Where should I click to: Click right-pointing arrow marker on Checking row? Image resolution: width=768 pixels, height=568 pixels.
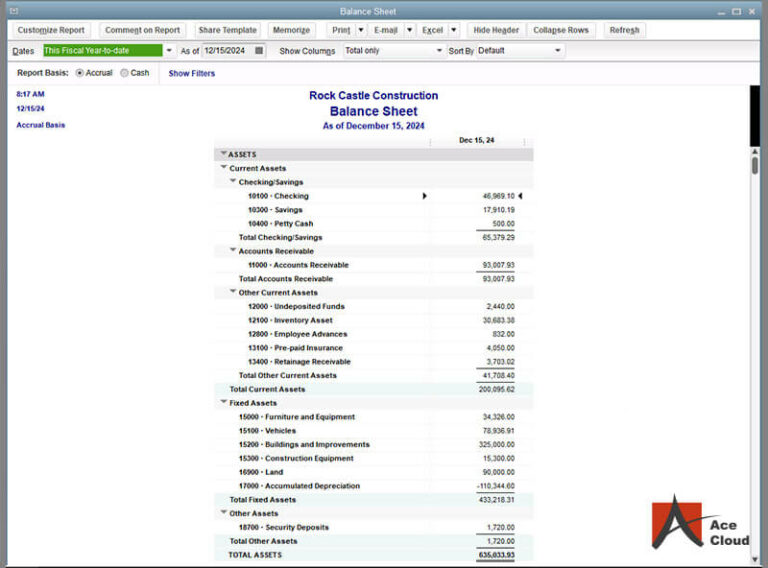[425, 196]
